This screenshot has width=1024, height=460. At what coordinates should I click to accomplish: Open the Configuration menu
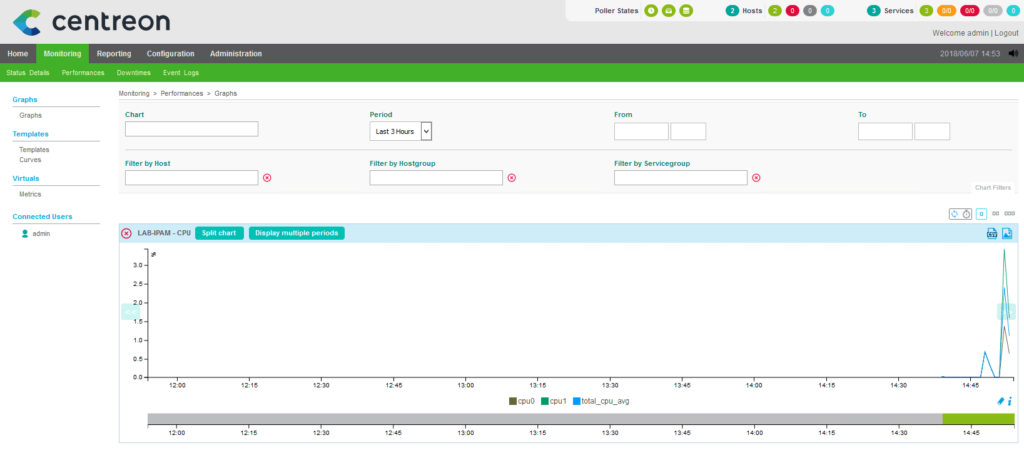pos(170,54)
